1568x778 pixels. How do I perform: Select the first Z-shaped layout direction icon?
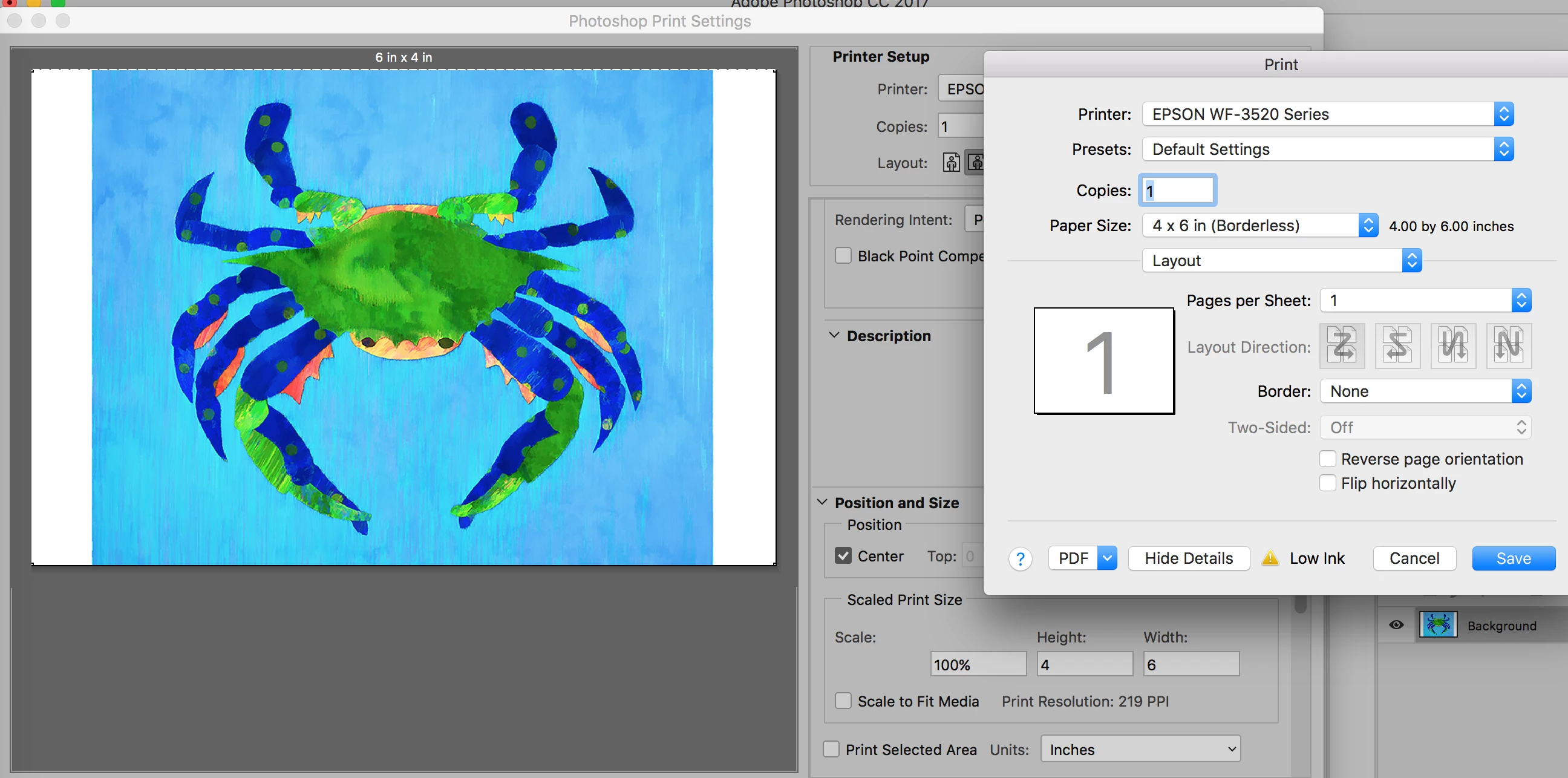(1342, 346)
